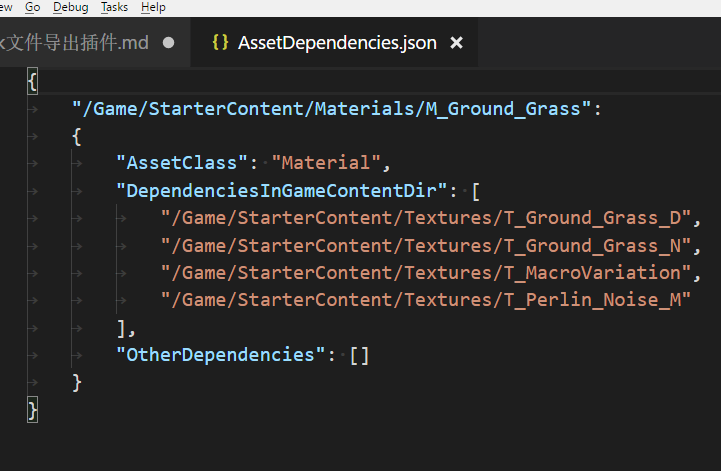Click the JSON braces icon on the AssetDependencies.json tab
Image resolution: width=721 pixels, height=471 pixels.
coord(221,43)
